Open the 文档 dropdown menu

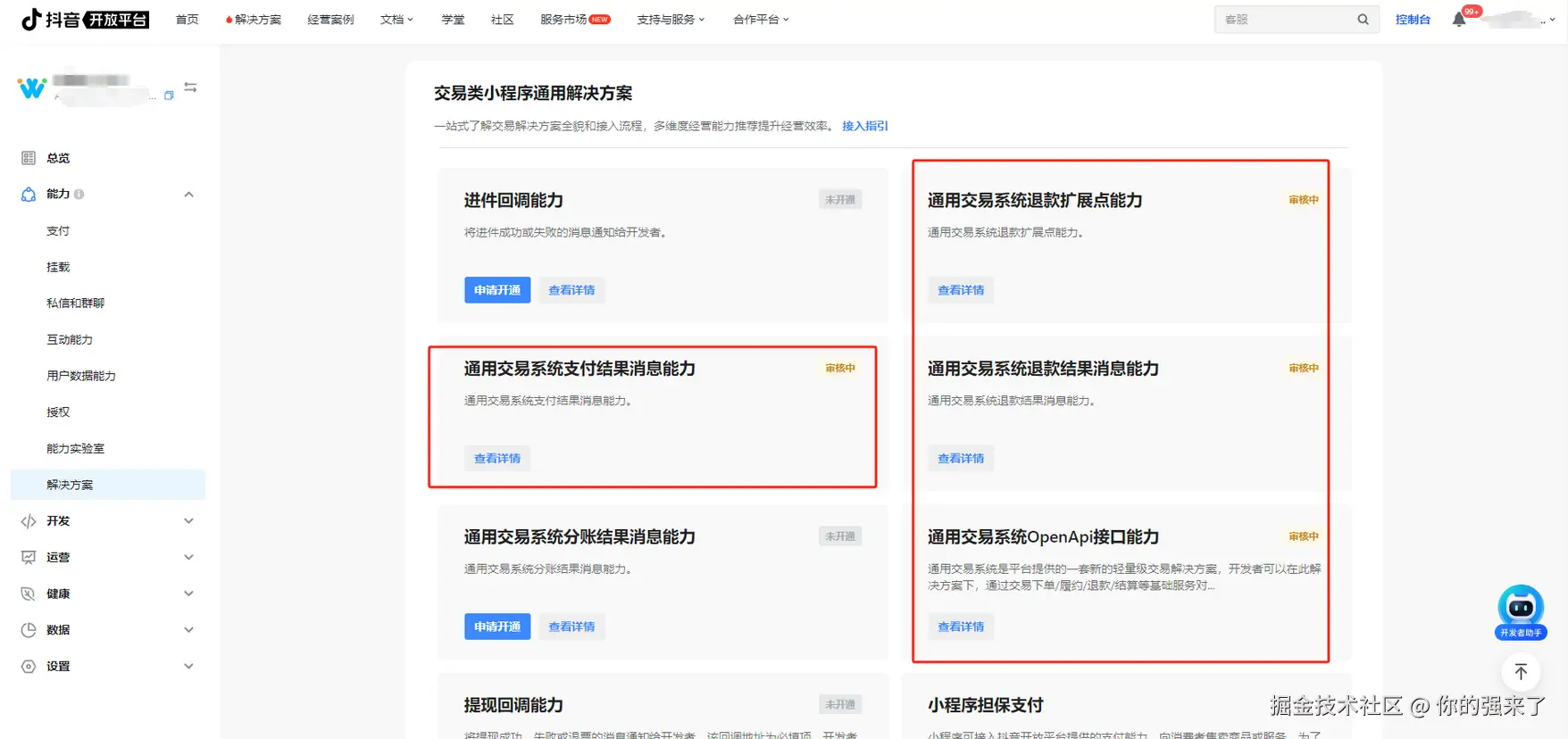[x=396, y=20]
